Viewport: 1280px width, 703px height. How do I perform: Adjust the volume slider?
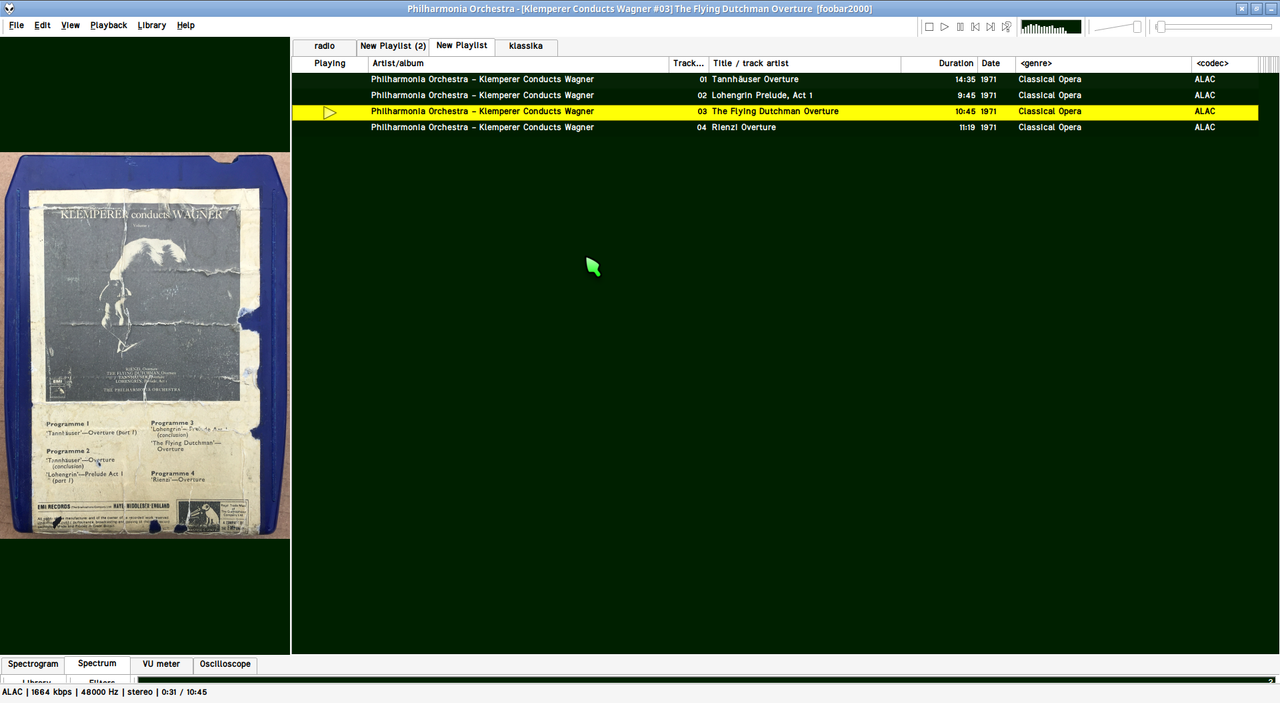pyautogui.click(x=1117, y=27)
